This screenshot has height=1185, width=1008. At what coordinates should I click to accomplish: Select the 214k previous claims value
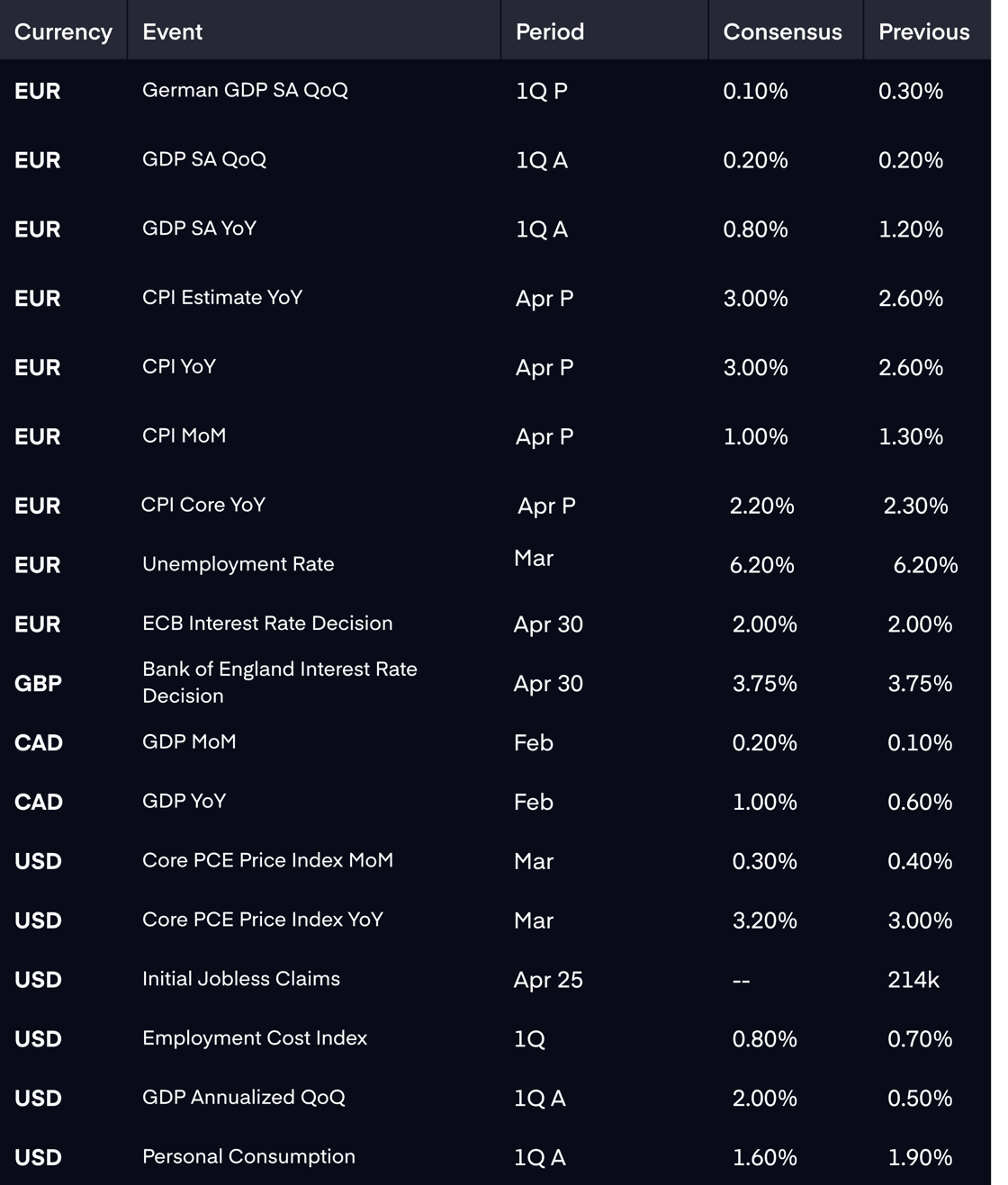(x=913, y=980)
